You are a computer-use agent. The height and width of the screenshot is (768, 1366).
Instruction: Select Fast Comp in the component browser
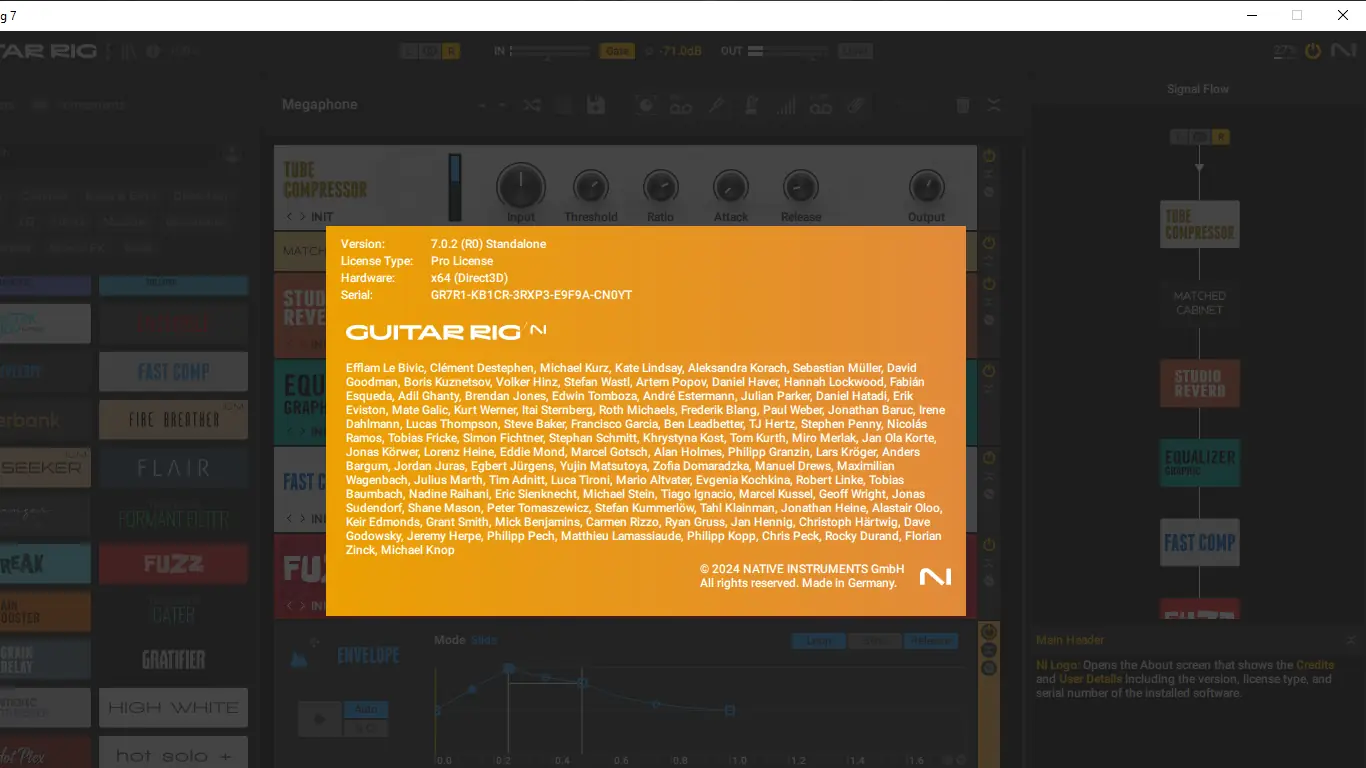[x=173, y=372]
